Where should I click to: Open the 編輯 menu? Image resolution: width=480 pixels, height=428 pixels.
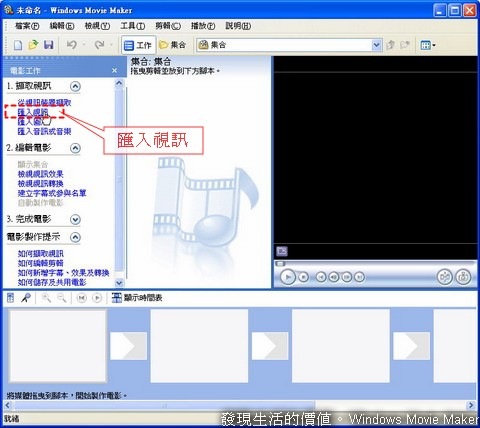(62, 26)
